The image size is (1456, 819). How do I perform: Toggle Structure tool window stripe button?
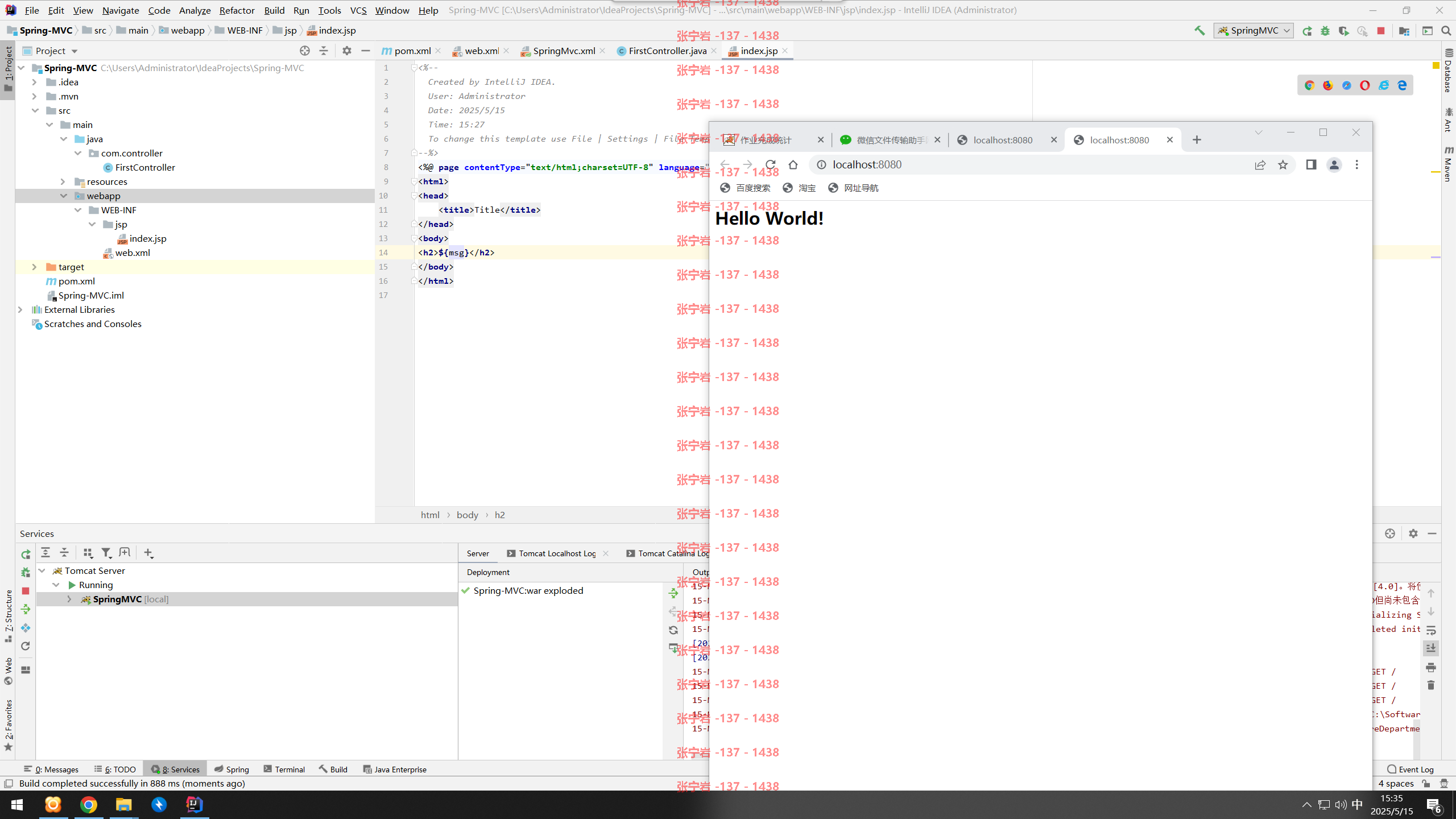[8, 617]
